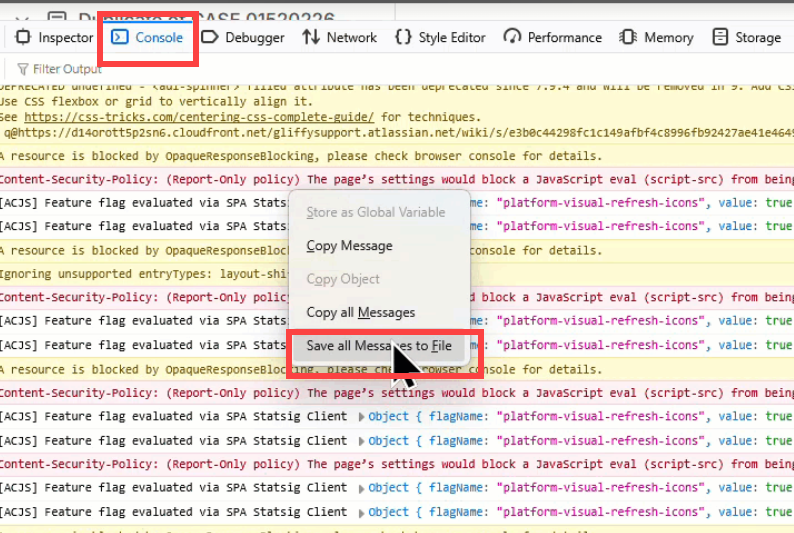Open the Debugger panel icon
This screenshot has height=533, width=794.
coord(209,37)
